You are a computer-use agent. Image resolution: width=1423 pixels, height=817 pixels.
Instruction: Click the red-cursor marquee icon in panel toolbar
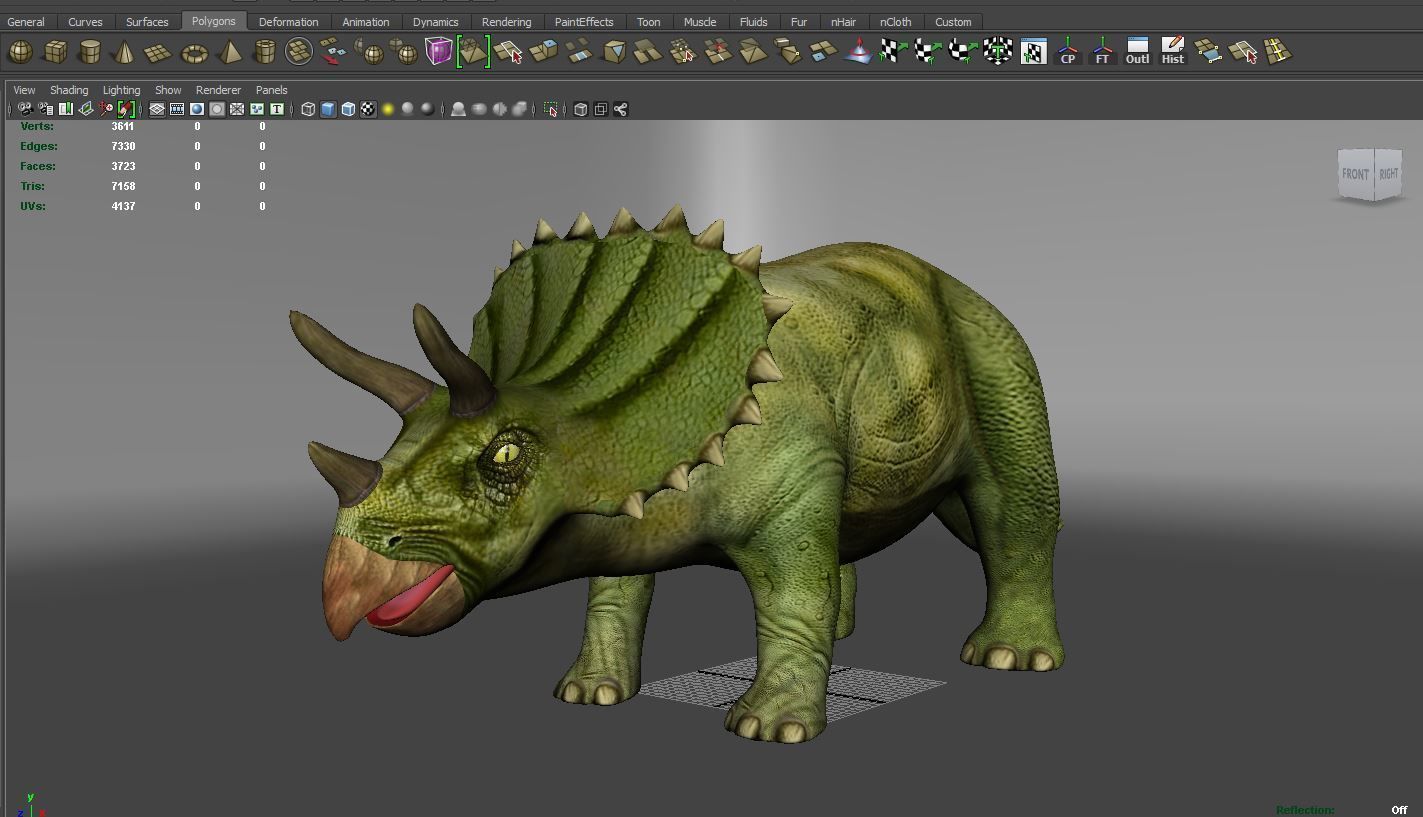[x=551, y=109]
